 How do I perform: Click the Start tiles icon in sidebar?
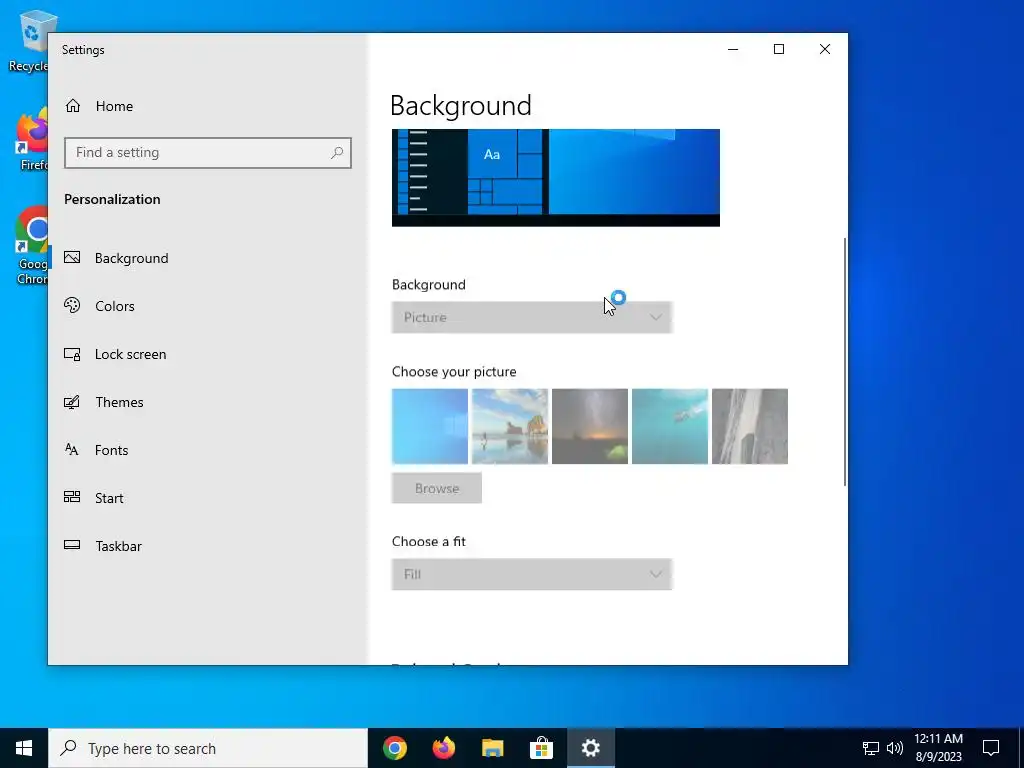(x=72, y=497)
